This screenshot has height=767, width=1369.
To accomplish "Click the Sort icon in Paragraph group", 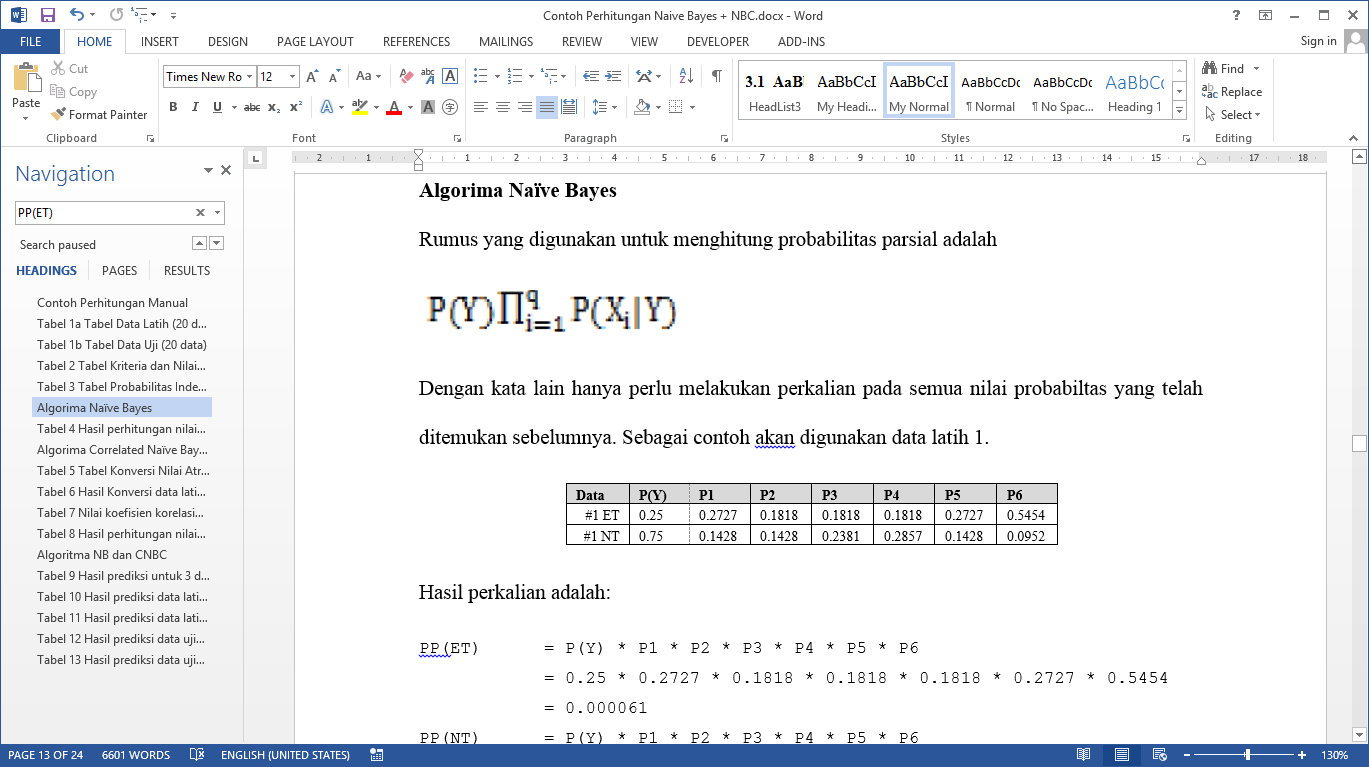I will [686, 76].
